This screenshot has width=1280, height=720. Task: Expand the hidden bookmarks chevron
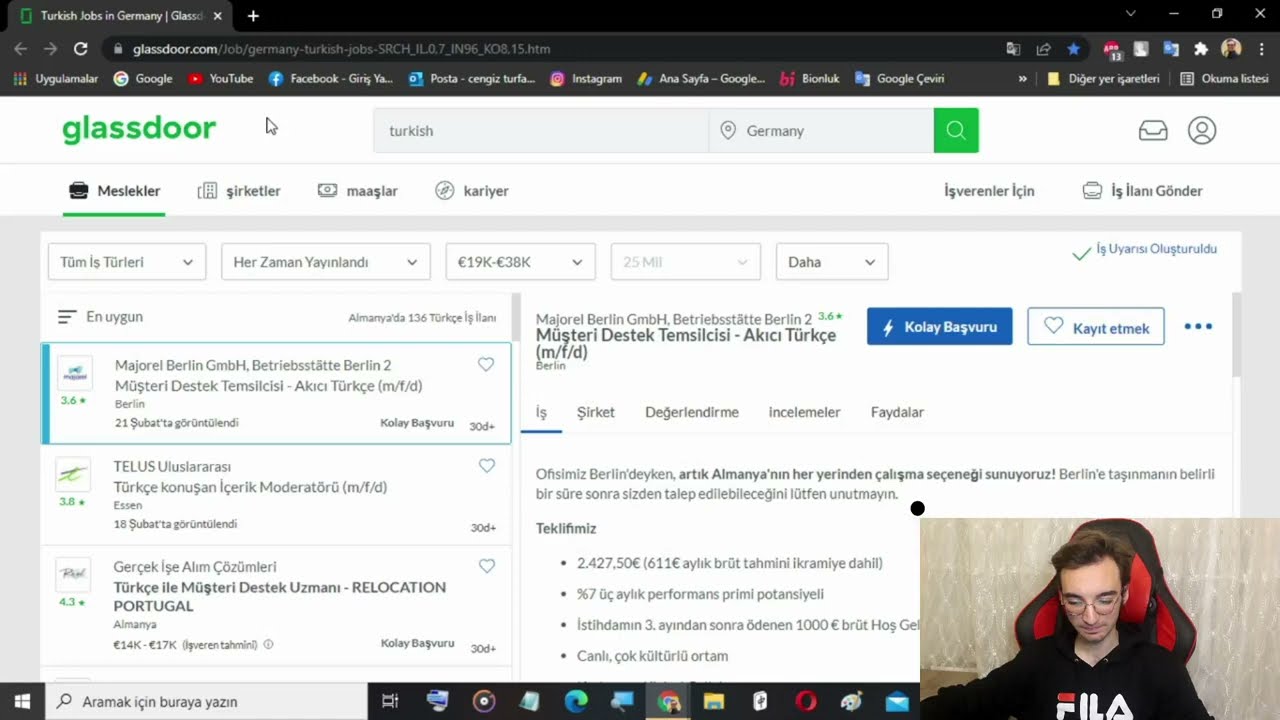pyautogui.click(x=1022, y=78)
